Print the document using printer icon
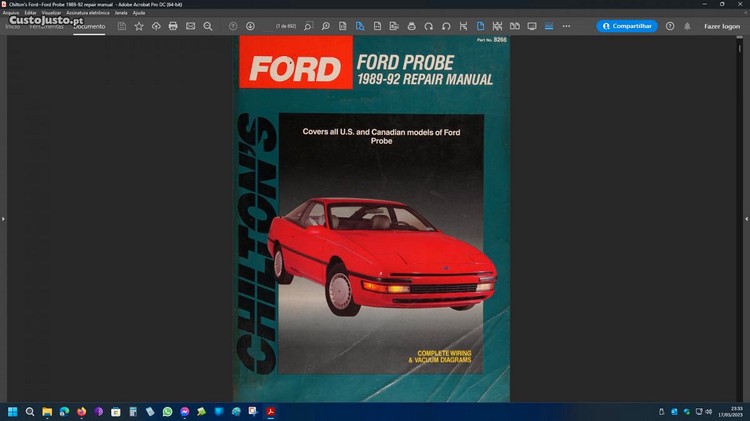Image resolution: width=750 pixels, height=421 pixels. [x=173, y=26]
